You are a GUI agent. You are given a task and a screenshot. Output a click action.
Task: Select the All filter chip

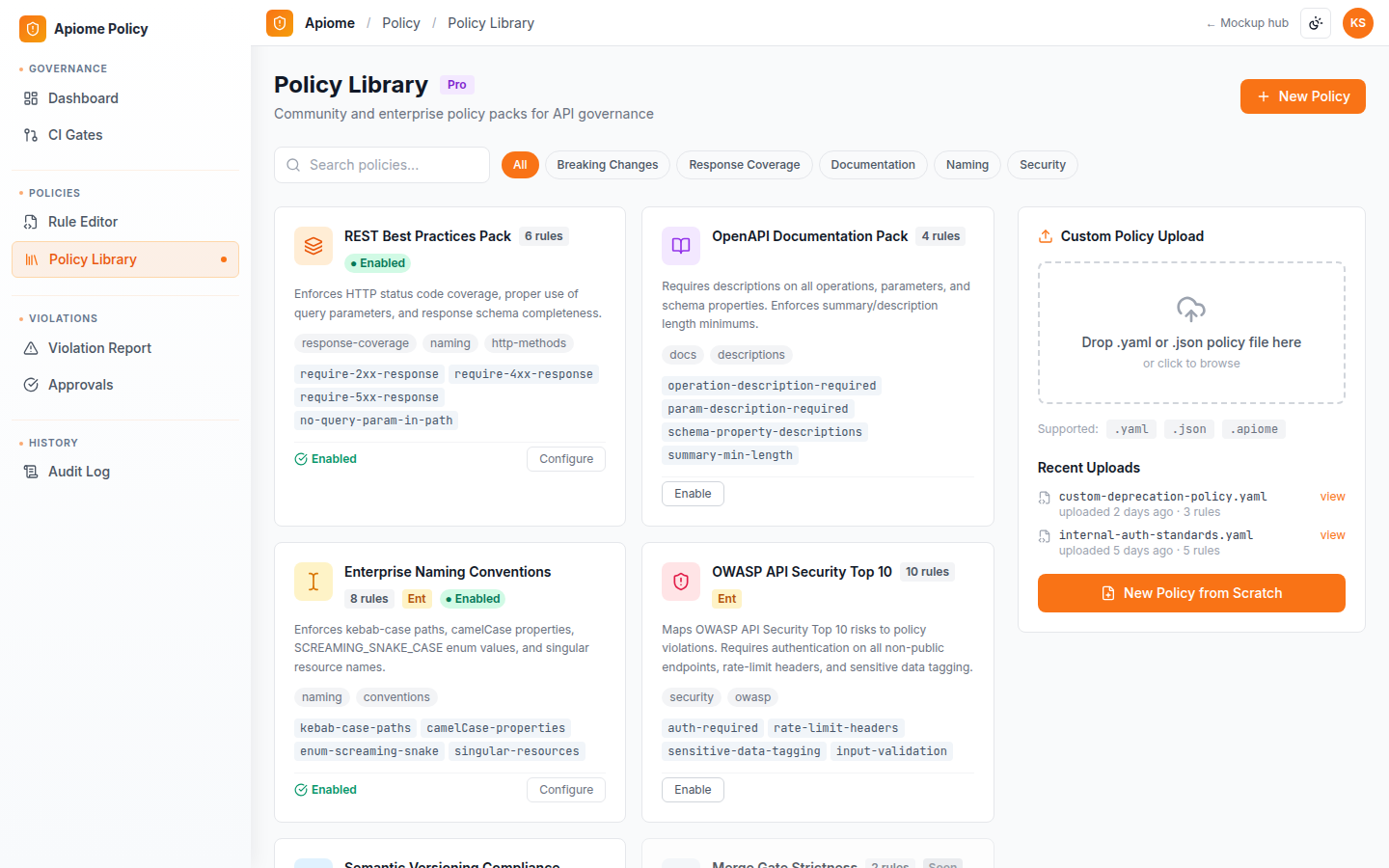520,165
